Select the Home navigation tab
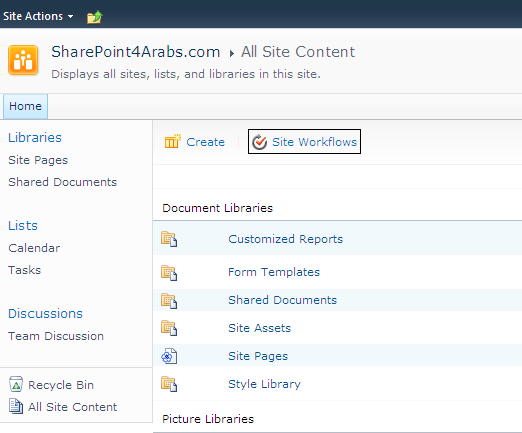 (25, 106)
